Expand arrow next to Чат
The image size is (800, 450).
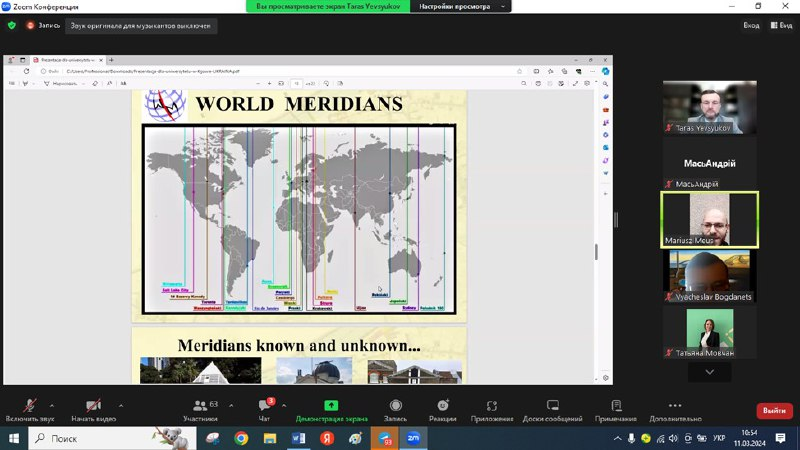(x=284, y=406)
